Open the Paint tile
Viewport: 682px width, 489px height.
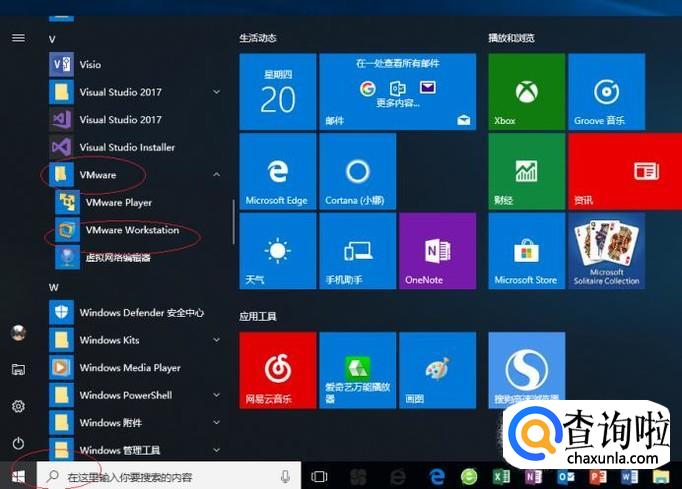438,370
